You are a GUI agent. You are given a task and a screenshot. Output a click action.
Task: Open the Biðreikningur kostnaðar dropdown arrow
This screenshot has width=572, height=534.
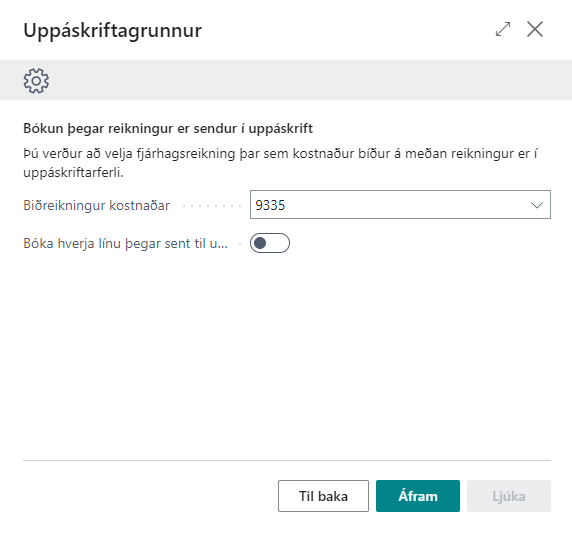(537, 205)
